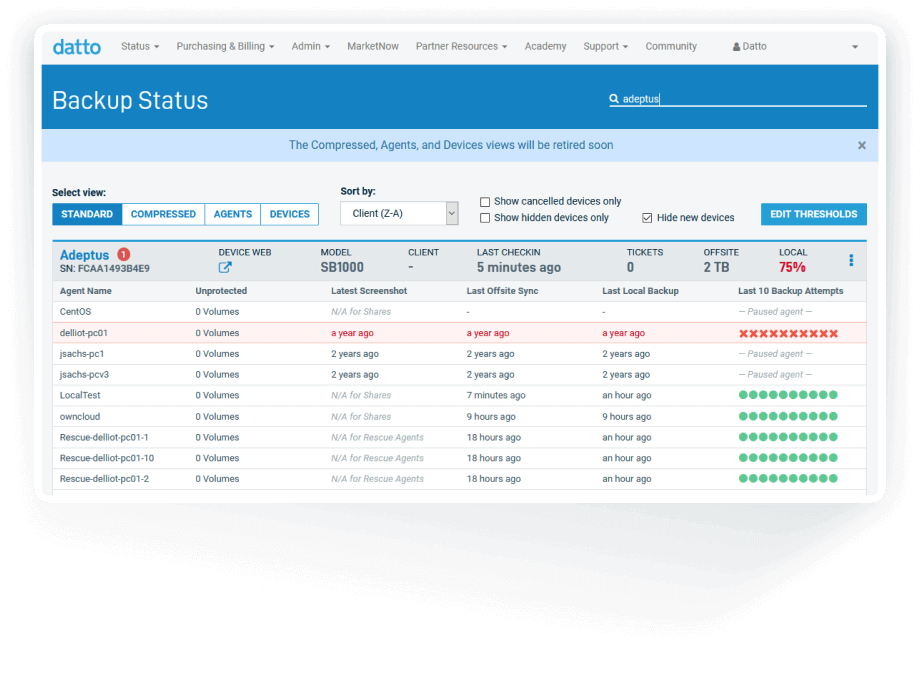Click the Datto user profile icon
The image size is (920, 674).
pos(737,47)
